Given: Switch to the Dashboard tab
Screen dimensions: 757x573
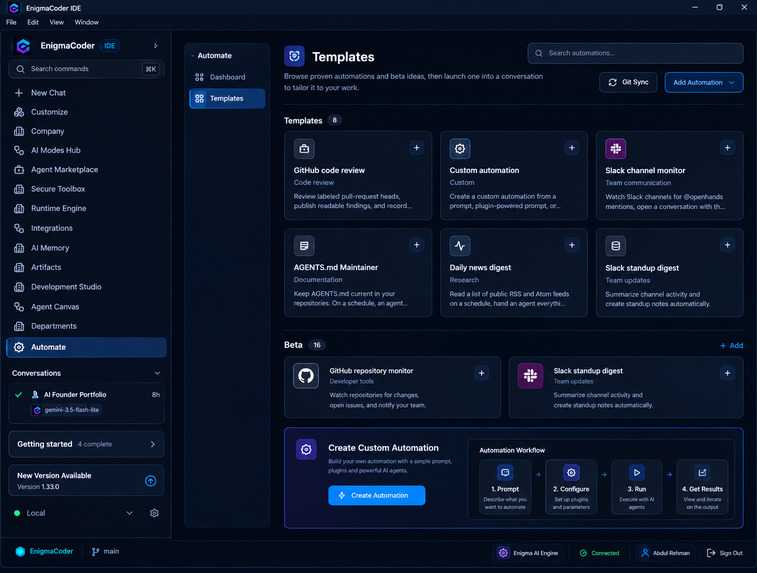Looking at the screenshot, I should 227,77.
